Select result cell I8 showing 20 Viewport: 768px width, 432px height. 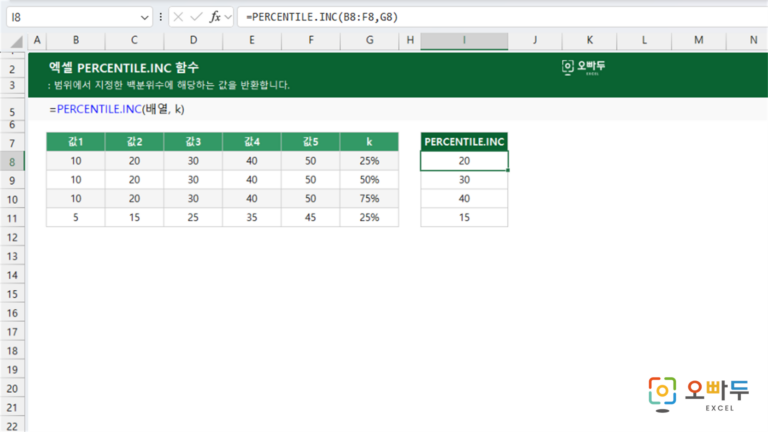[464, 161]
